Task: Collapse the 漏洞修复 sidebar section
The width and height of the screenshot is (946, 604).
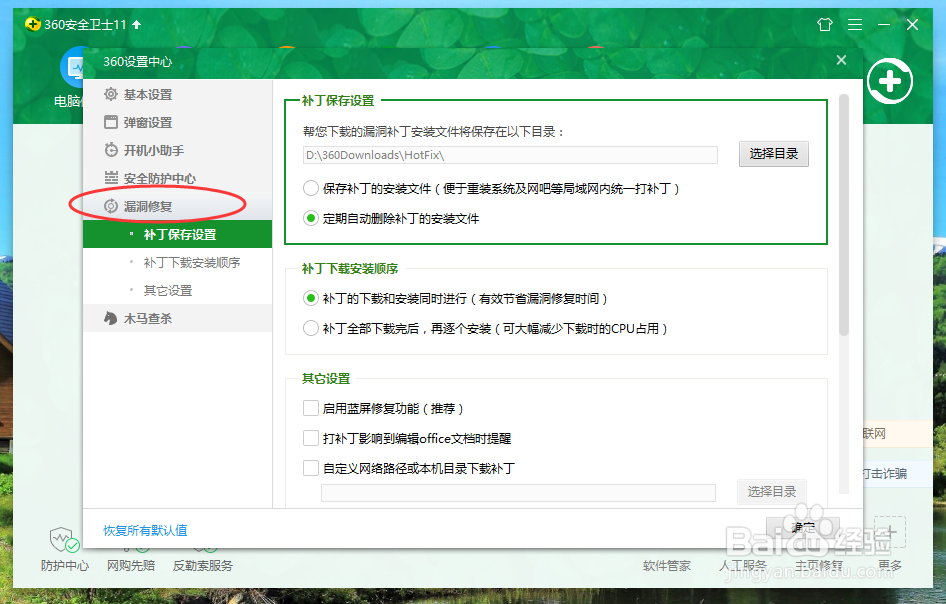Action: coord(177,206)
